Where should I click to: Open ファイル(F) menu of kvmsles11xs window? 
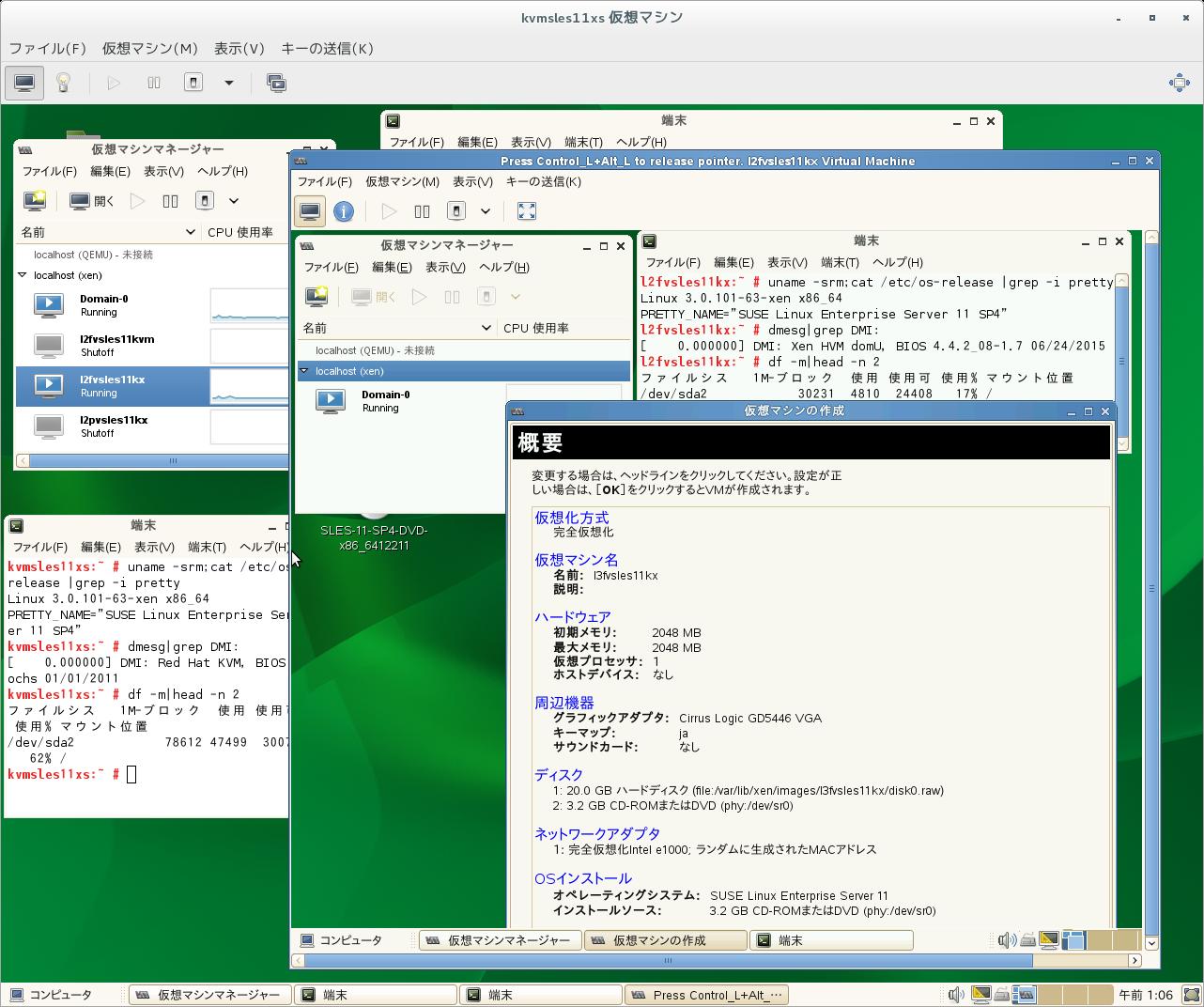(x=47, y=49)
